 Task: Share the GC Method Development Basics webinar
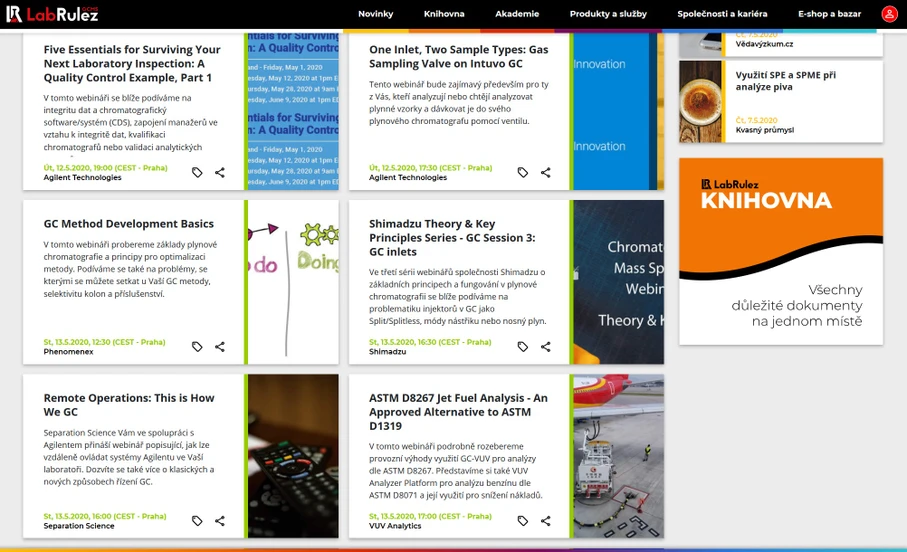click(x=220, y=347)
